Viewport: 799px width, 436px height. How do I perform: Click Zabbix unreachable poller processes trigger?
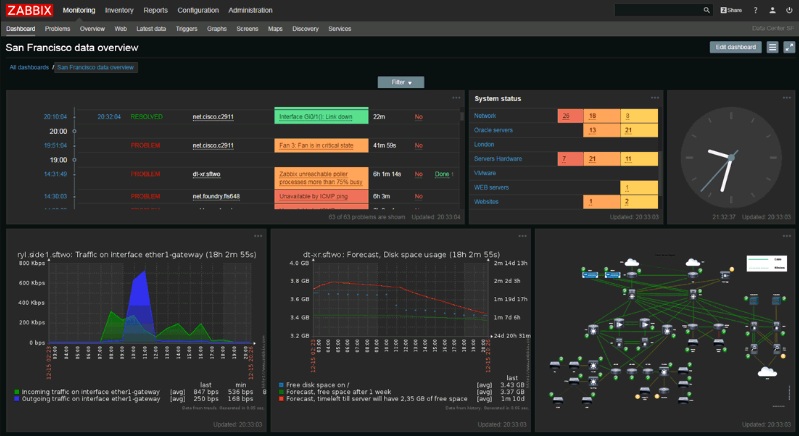point(321,178)
